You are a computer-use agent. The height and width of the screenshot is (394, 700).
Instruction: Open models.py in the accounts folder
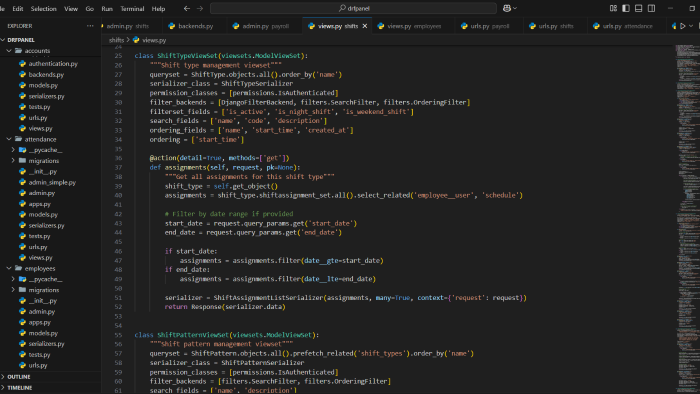50,85
